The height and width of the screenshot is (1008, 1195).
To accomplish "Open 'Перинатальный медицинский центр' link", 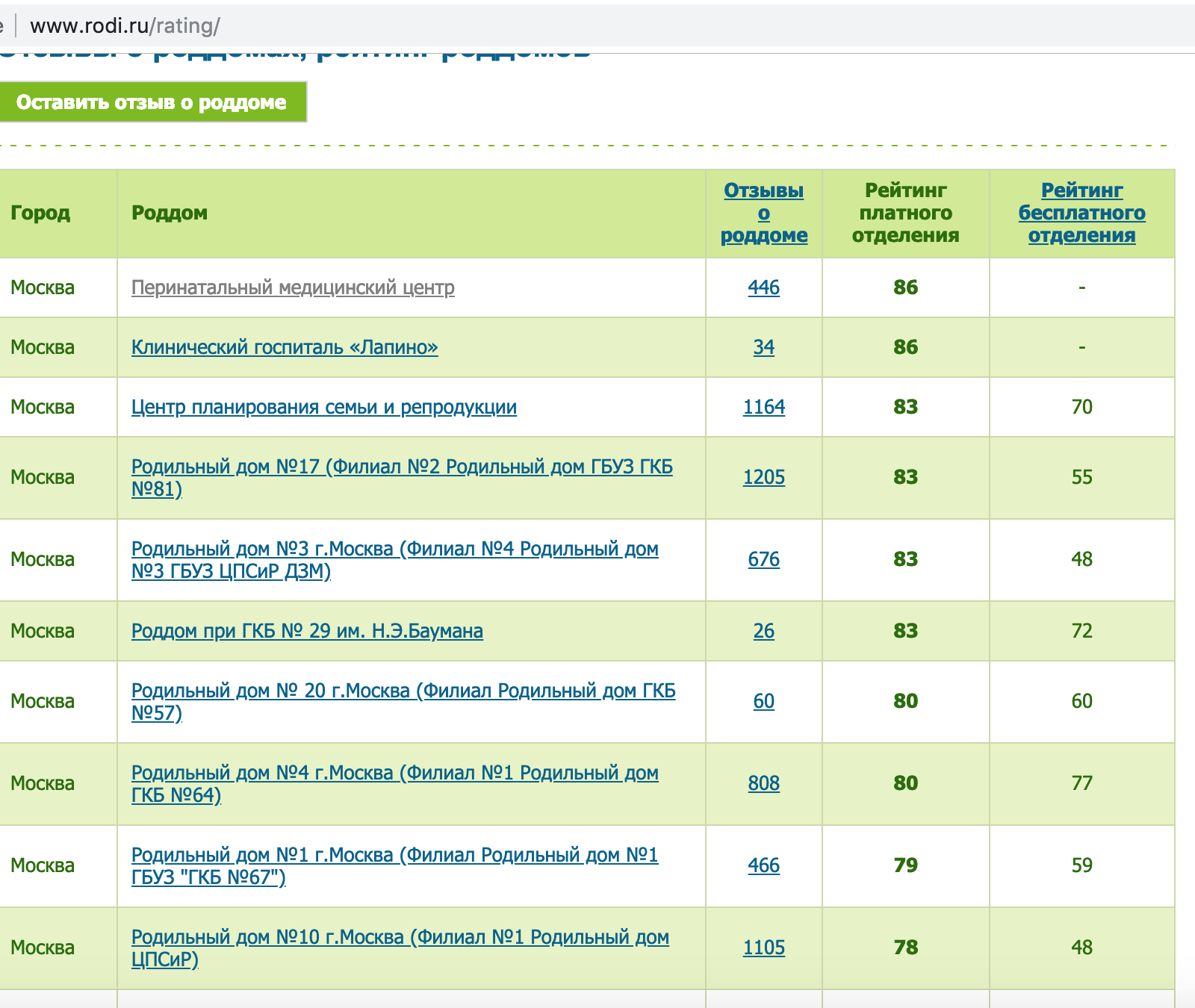I will coord(293,287).
